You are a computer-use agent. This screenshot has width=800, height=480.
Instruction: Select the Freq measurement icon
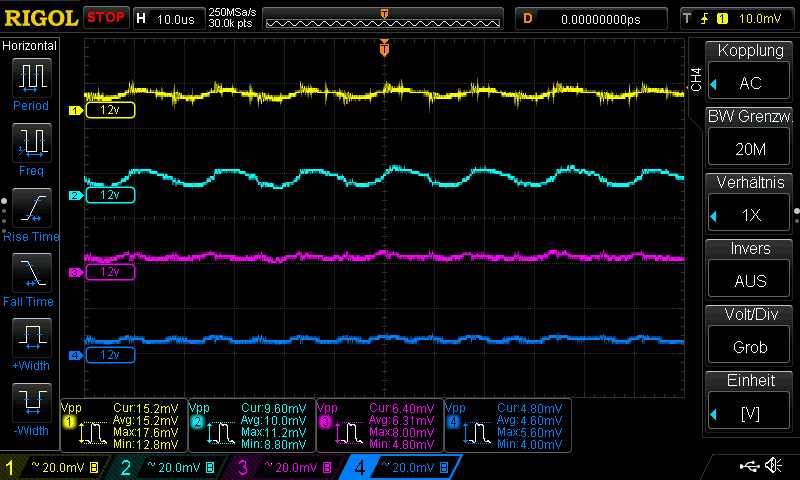[x=32, y=142]
